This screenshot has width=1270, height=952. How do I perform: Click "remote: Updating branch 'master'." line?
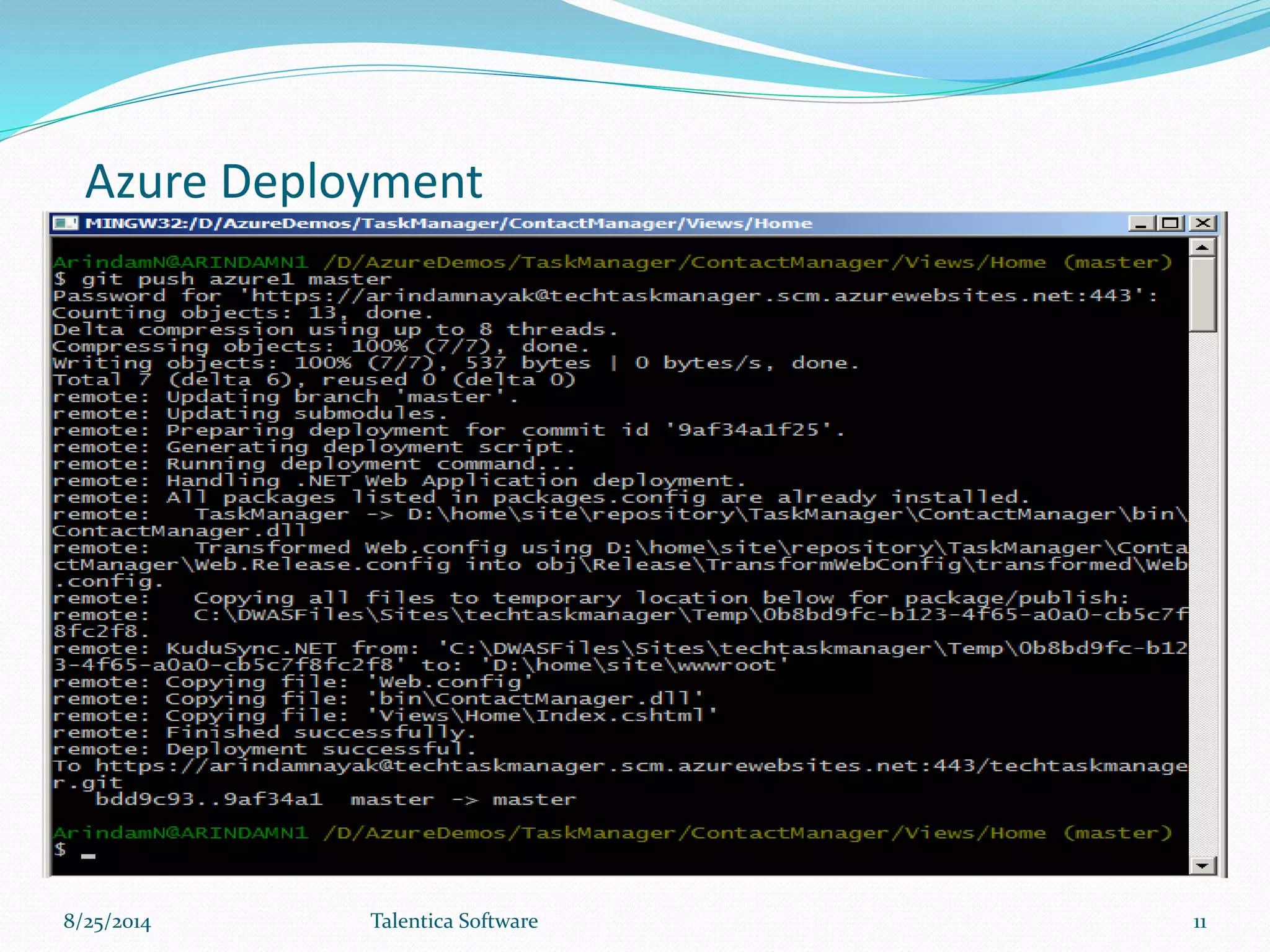pyautogui.click(x=286, y=397)
